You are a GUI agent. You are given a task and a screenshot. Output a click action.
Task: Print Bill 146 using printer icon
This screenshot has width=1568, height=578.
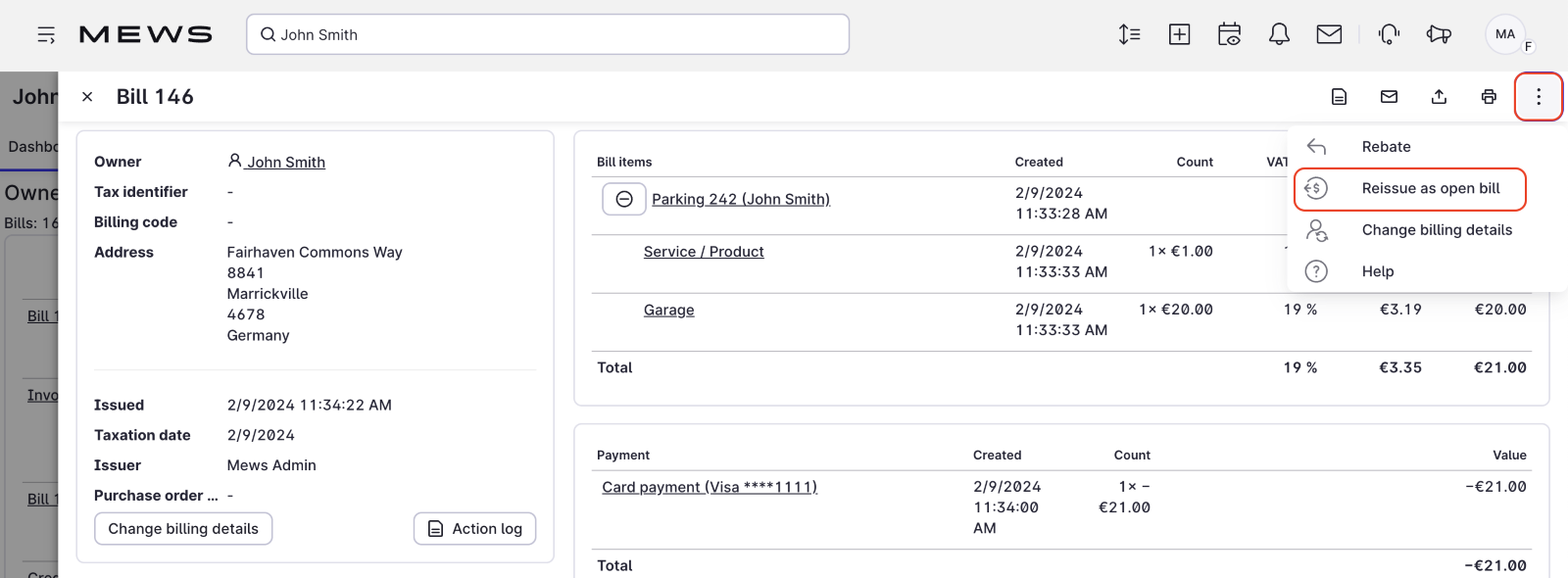(1489, 97)
